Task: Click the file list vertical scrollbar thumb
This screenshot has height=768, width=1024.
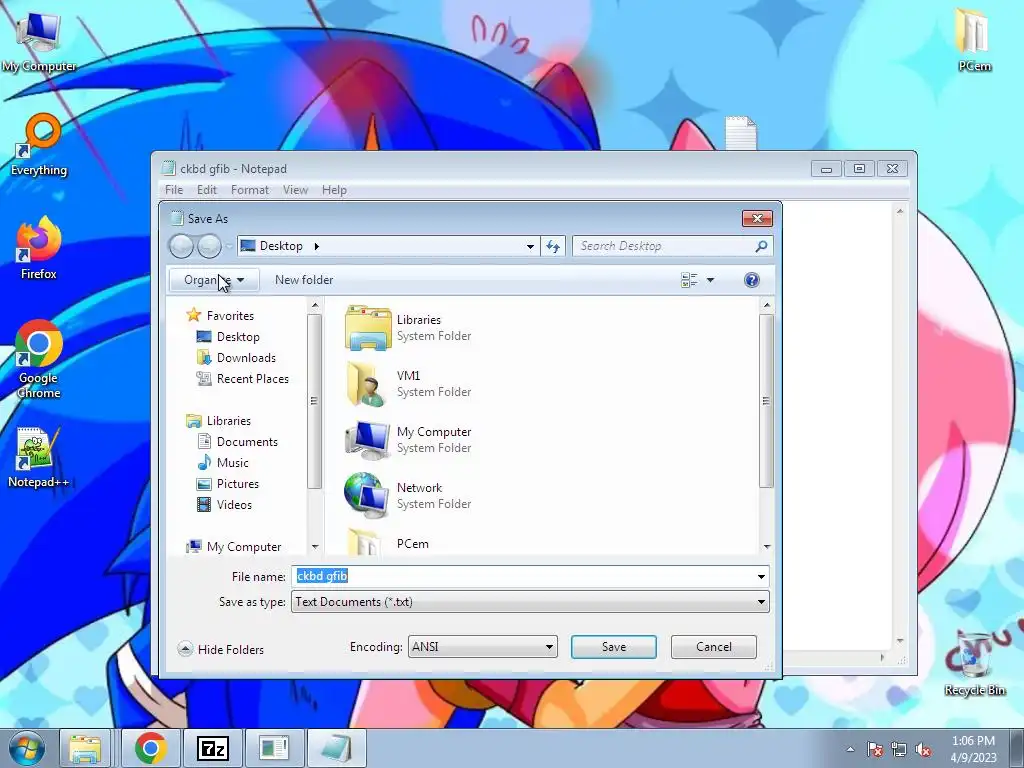Action: point(766,401)
